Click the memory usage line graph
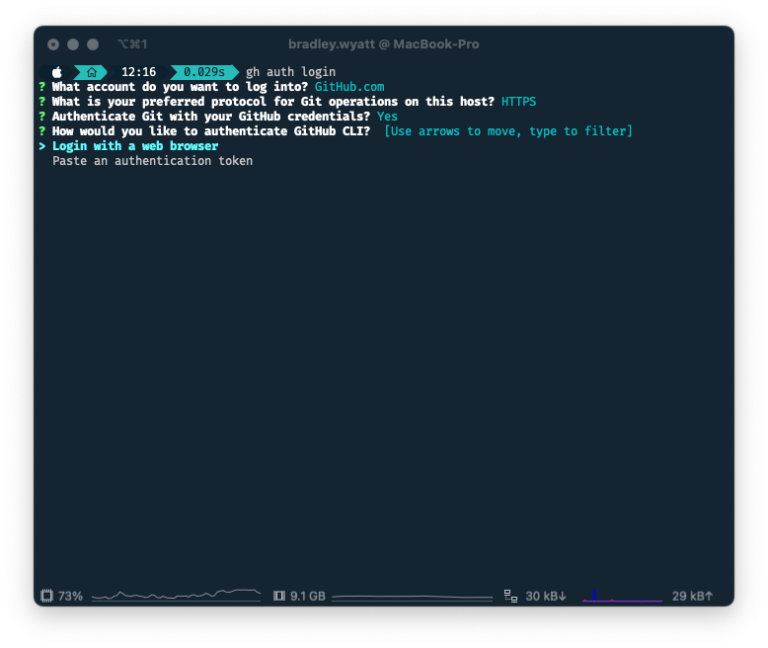This screenshot has width=768, height=648. [412, 597]
